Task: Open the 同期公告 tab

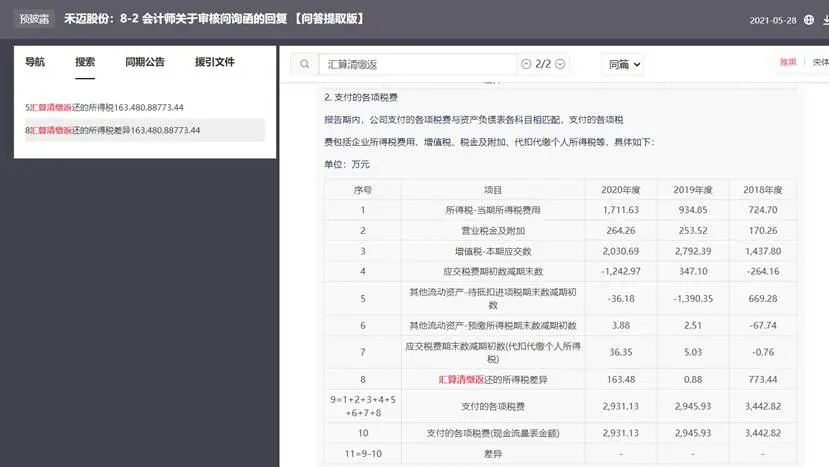Action: click(x=145, y=62)
